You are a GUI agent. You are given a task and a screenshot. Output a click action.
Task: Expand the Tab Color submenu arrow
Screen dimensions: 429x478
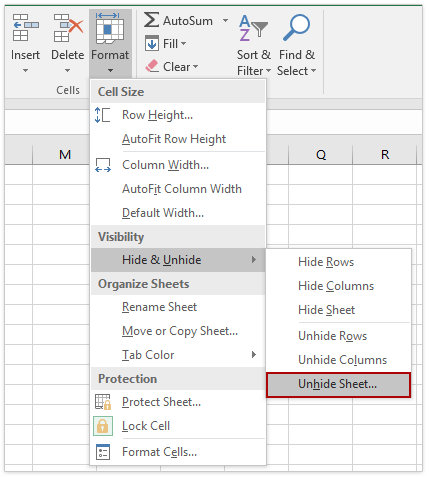[x=254, y=354]
